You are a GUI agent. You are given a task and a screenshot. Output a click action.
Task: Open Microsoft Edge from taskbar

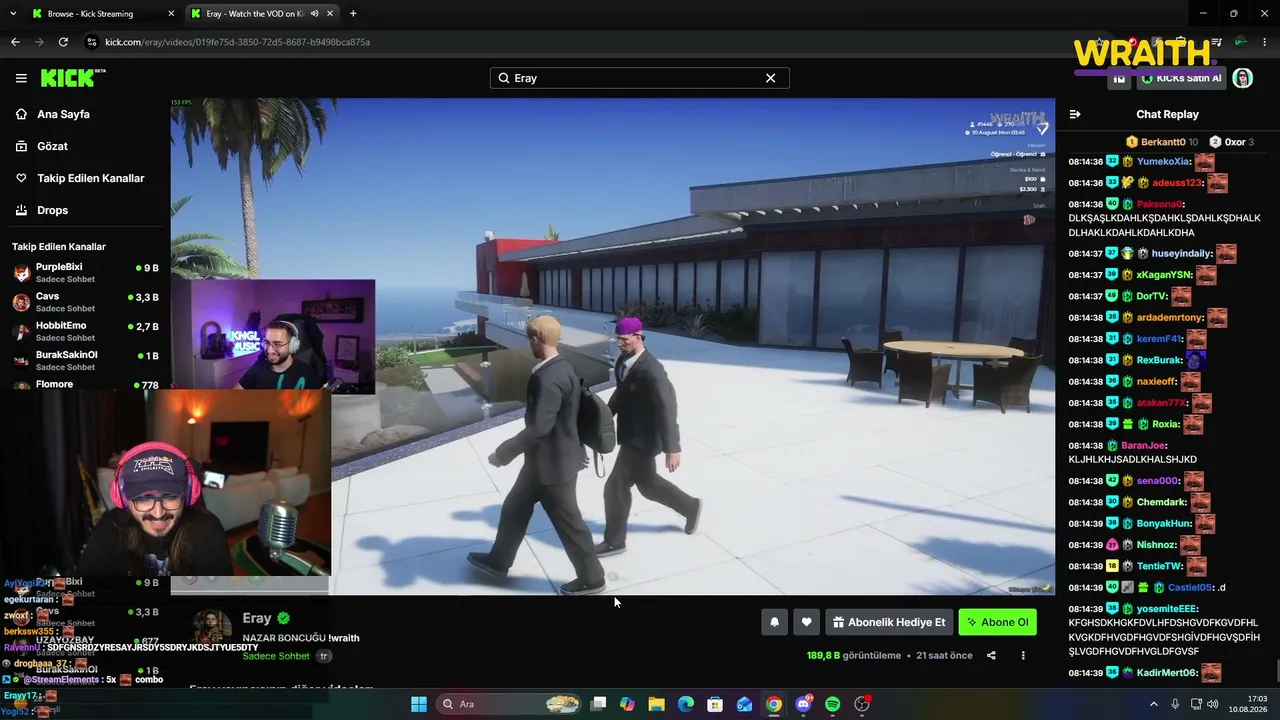tap(686, 704)
